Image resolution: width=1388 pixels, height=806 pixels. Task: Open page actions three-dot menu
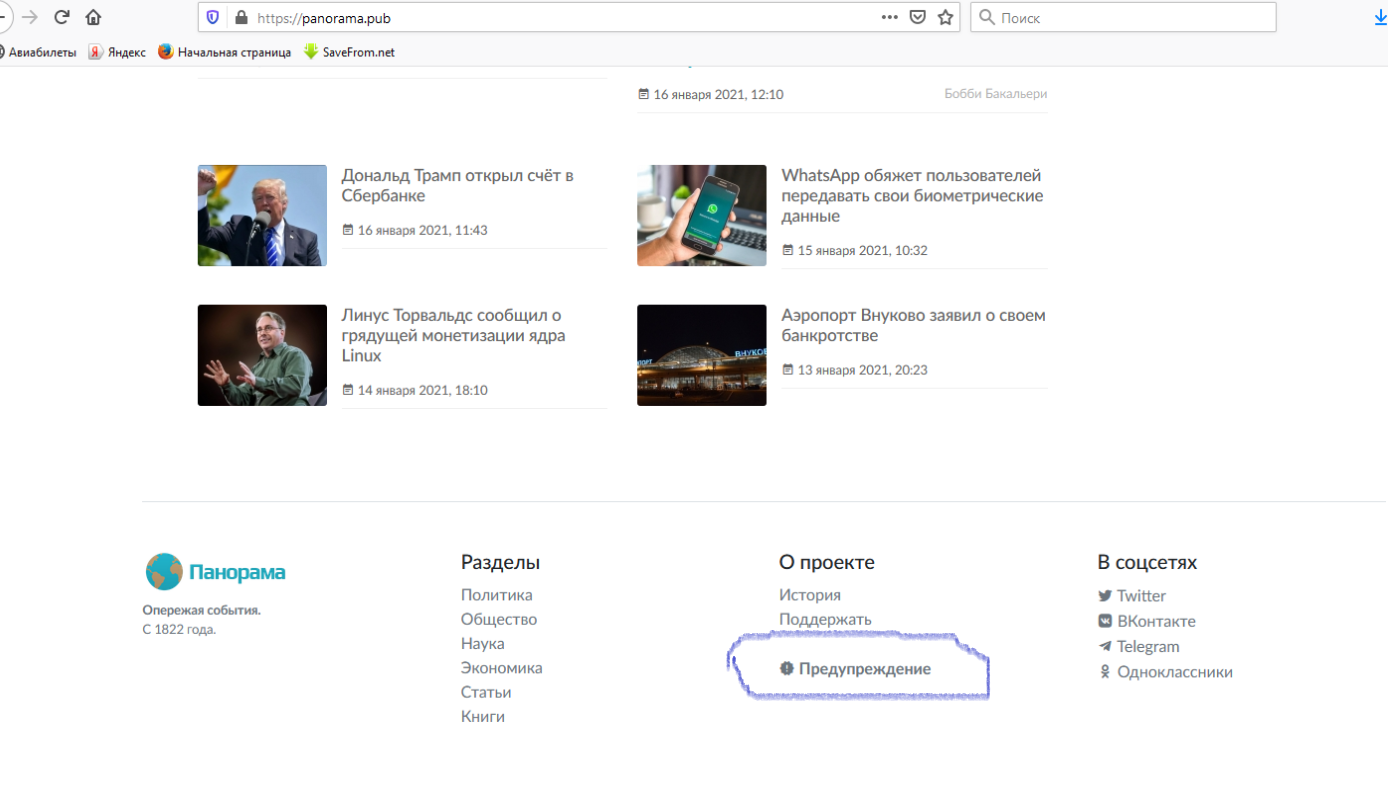[889, 17]
